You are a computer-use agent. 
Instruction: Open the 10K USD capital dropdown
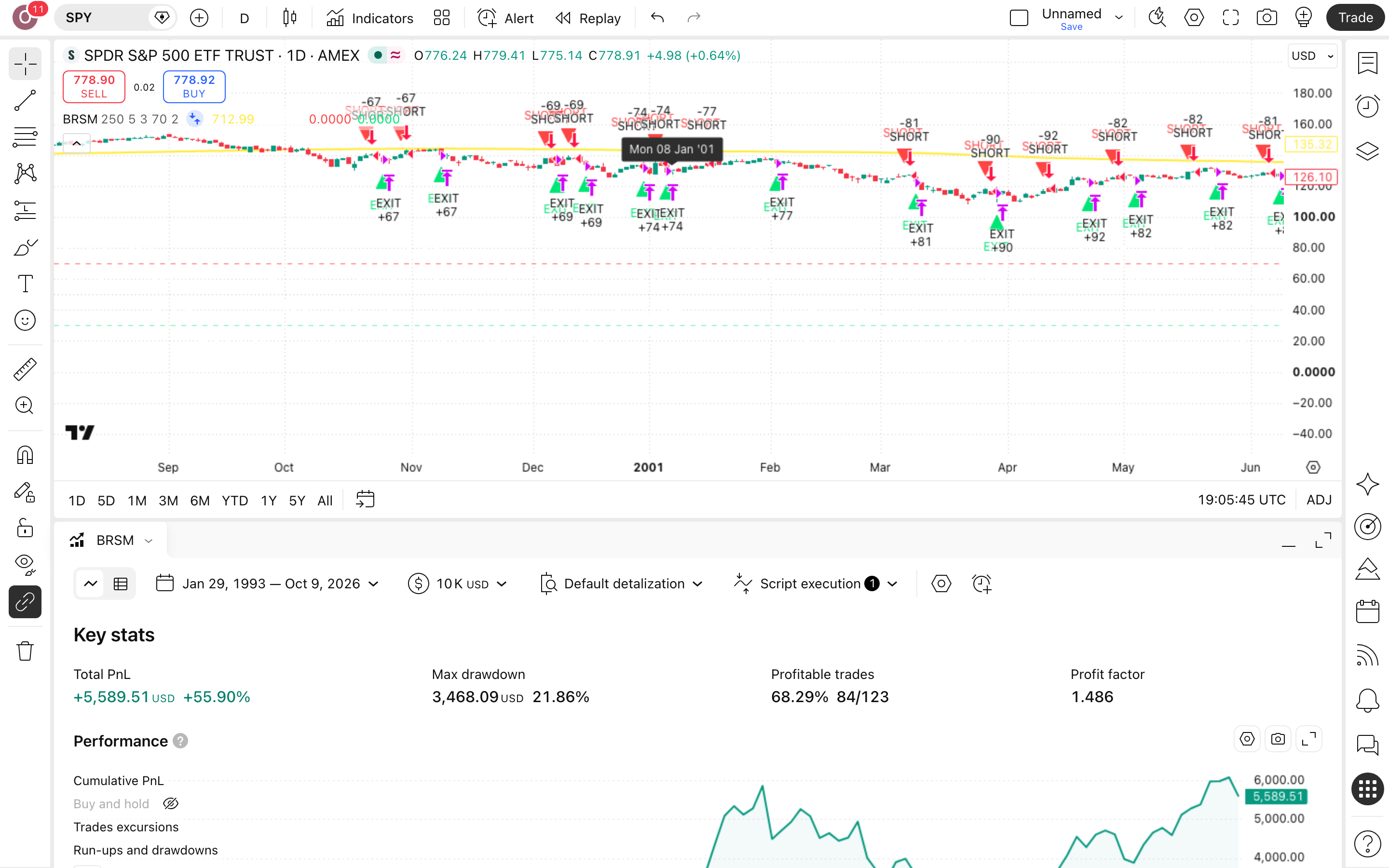(457, 584)
